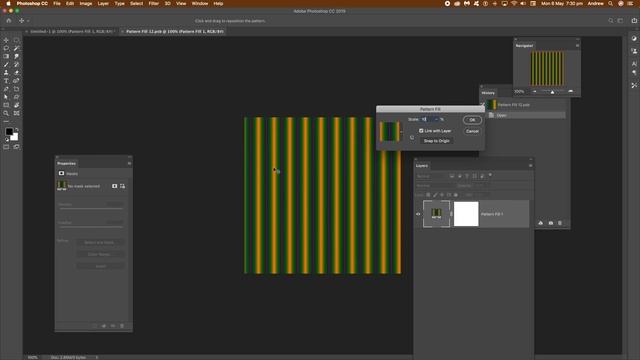Toggle Link with Layer checkbox
This screenshot has width=640, height=360.
pos(421,131)
